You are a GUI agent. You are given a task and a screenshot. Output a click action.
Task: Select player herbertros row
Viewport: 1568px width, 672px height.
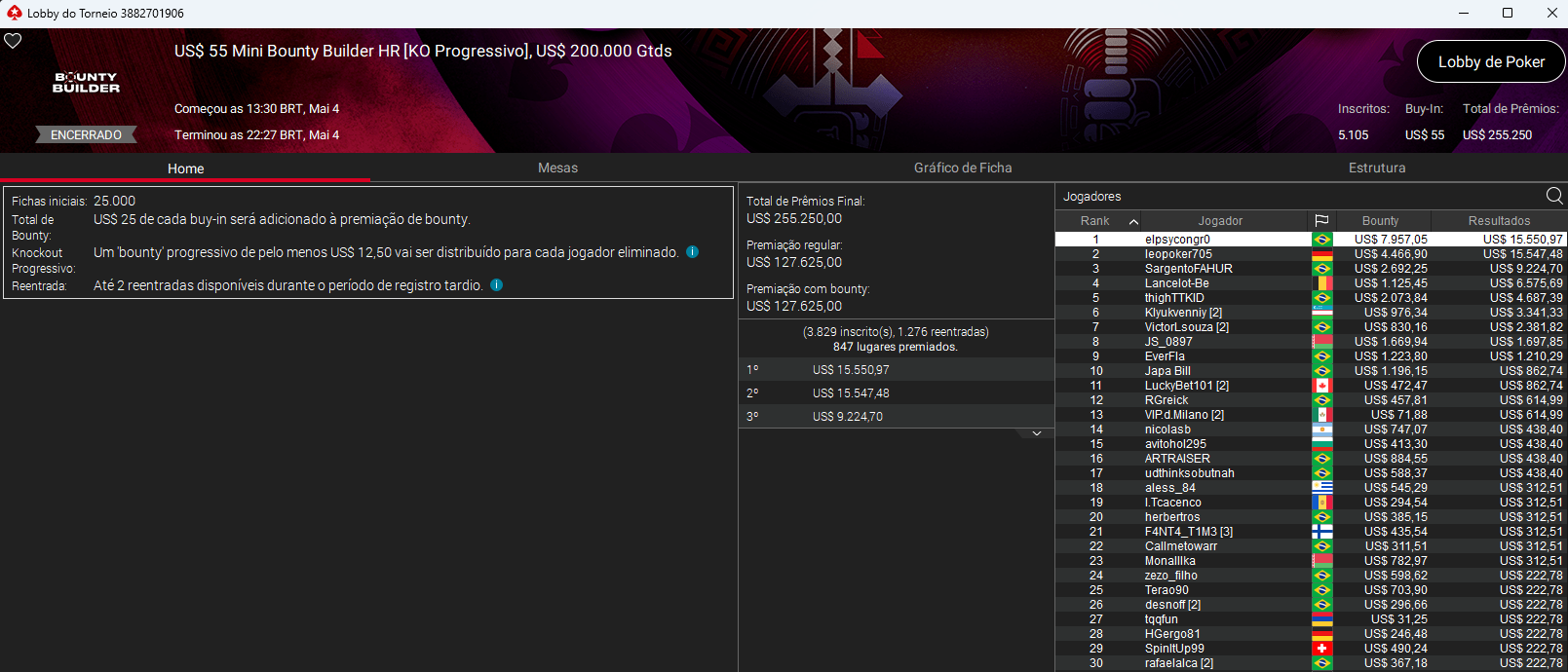point(1311,517)
